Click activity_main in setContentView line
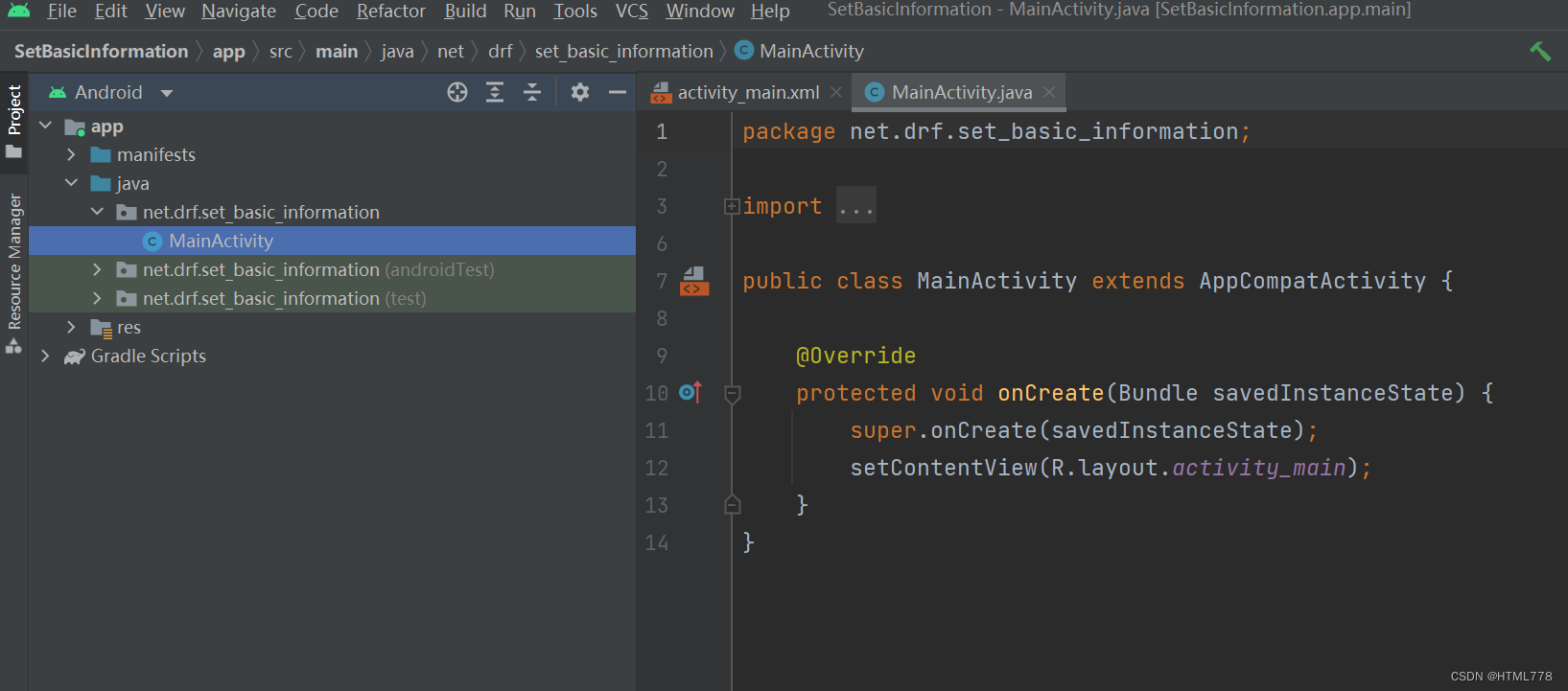 pyautogui.click(x=1258, y=468)
